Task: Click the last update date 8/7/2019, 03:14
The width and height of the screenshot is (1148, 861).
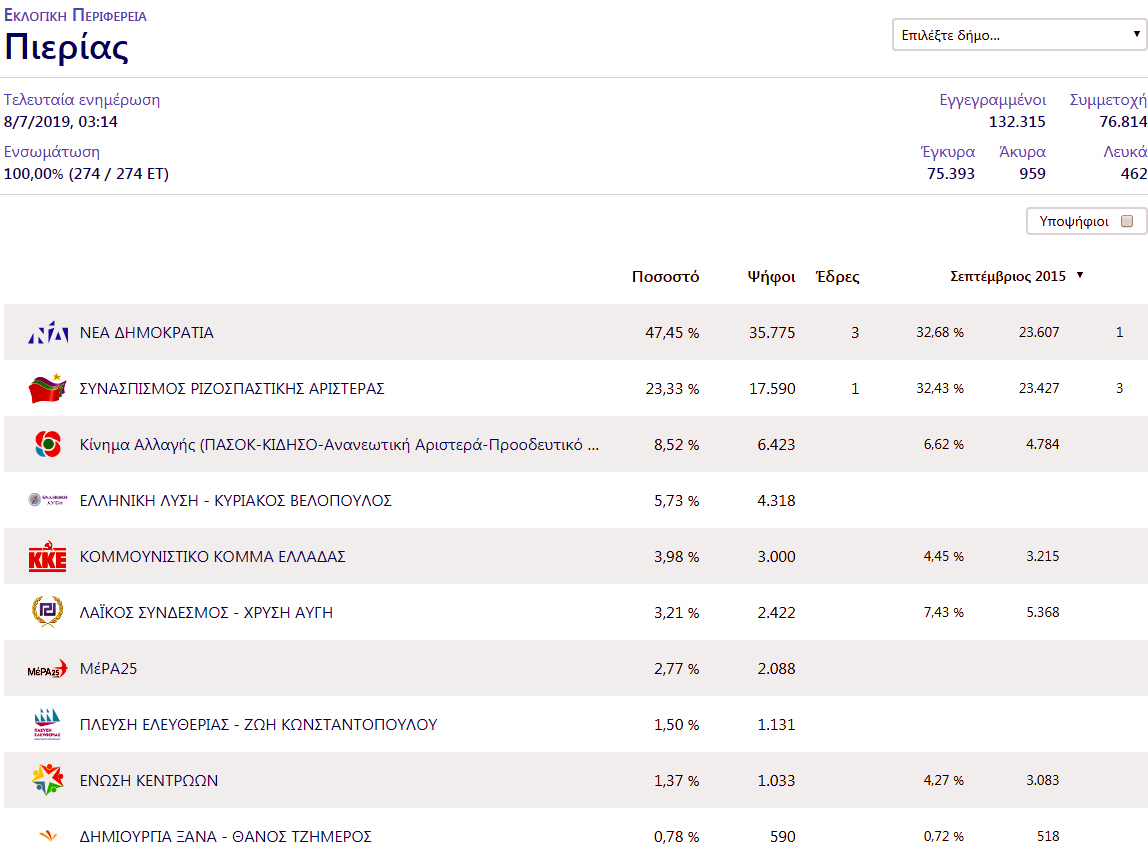Action: point(61,122)
